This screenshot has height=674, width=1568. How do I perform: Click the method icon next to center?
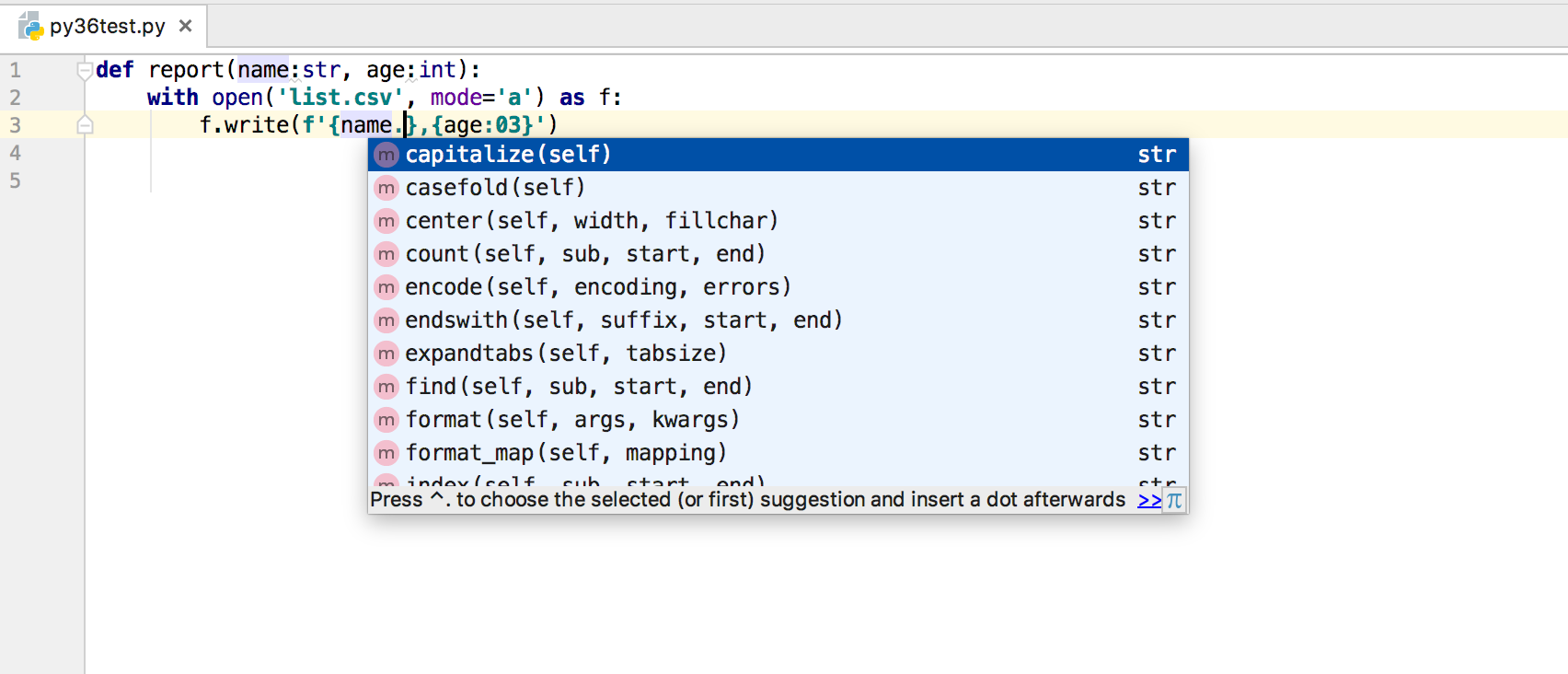(x=386, y=221)
